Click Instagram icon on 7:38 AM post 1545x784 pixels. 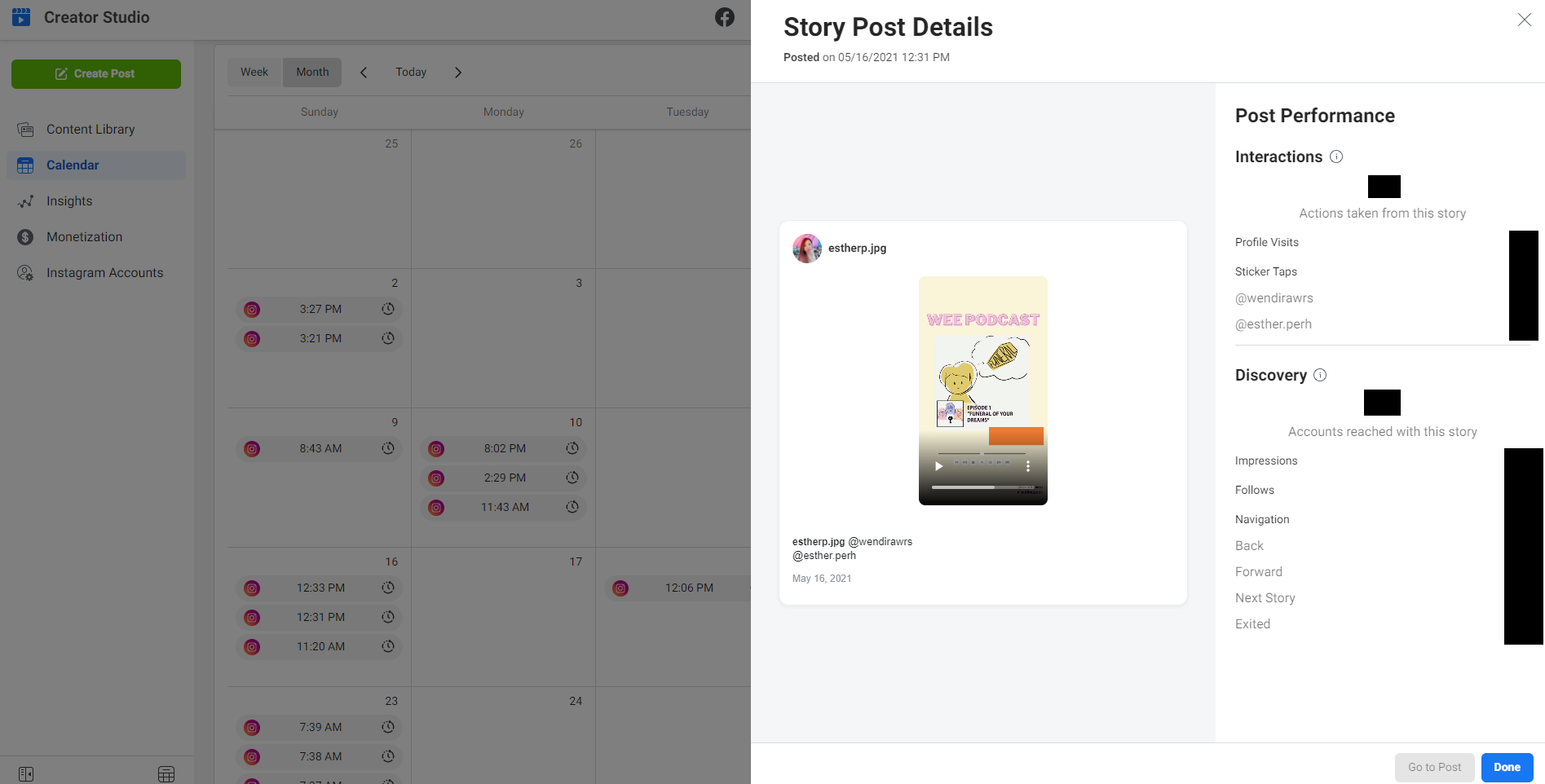tap(253, 757)
